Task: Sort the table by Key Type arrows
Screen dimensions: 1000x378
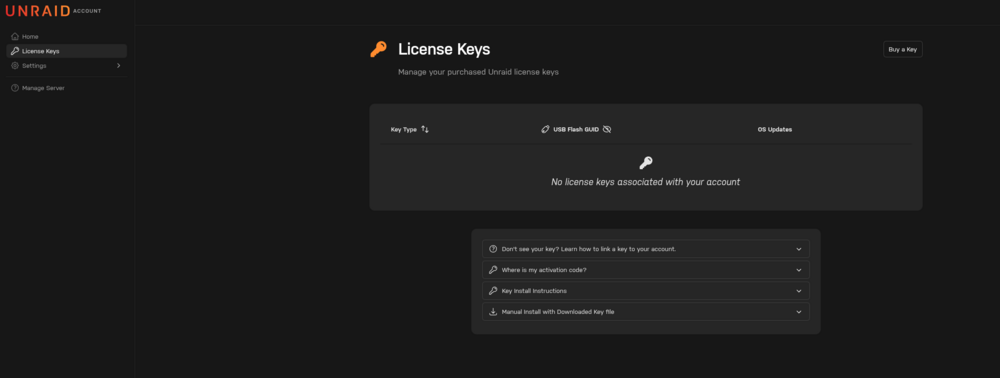Action: 425,129
